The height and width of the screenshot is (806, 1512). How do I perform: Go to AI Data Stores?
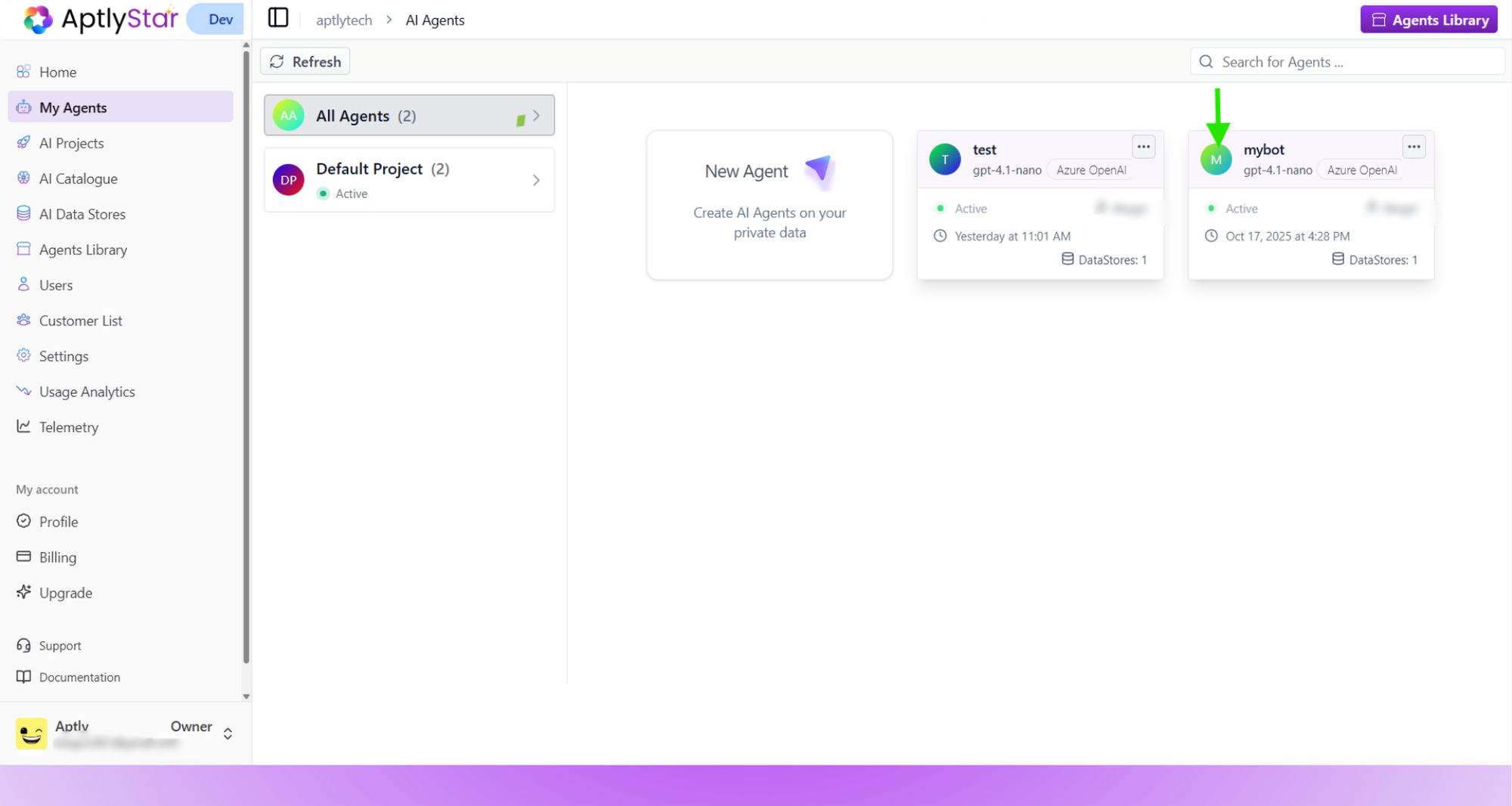(x=121, y=214)
